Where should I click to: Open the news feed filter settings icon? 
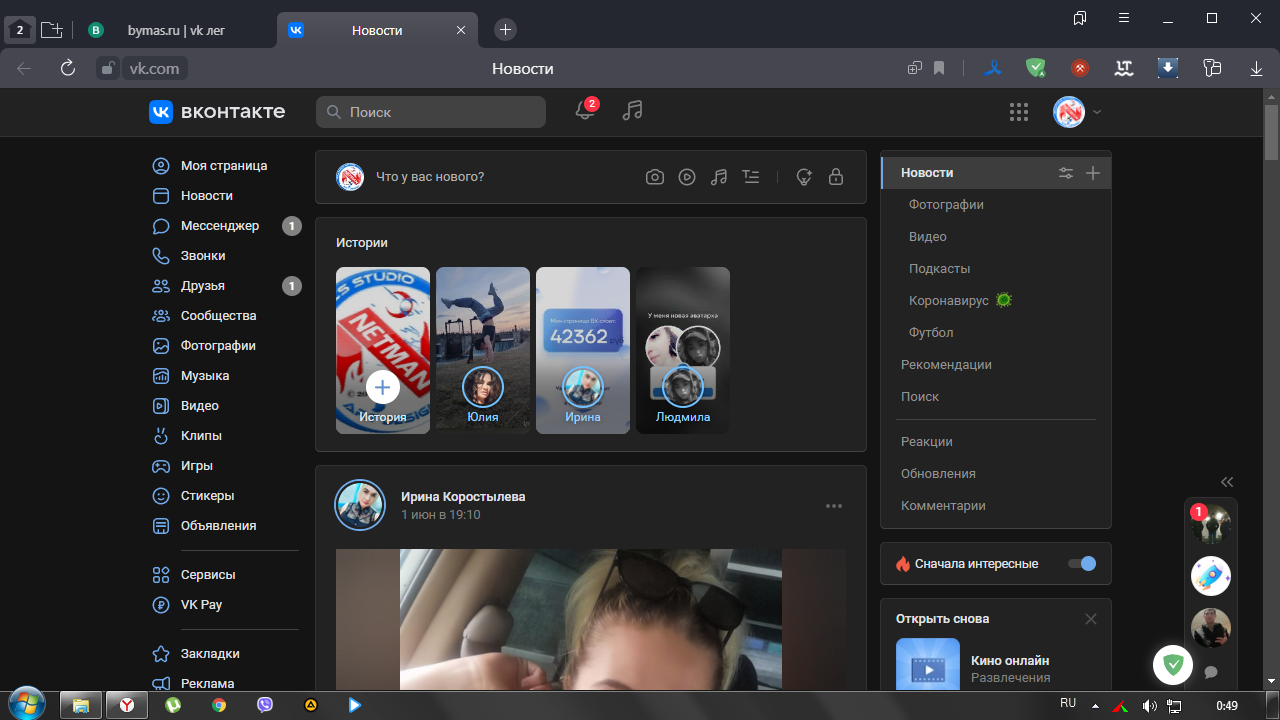(x=1066, y=173)
